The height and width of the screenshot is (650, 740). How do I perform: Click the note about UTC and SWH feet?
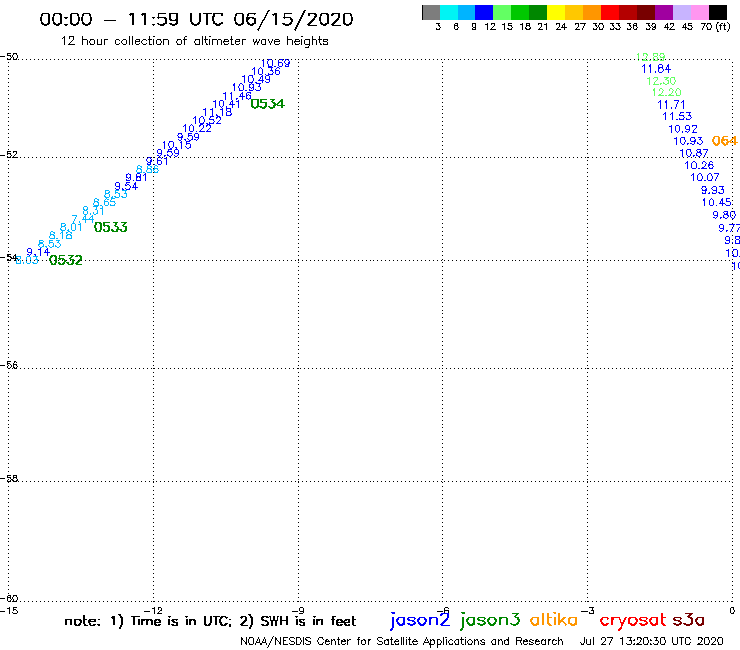point(210,621)
